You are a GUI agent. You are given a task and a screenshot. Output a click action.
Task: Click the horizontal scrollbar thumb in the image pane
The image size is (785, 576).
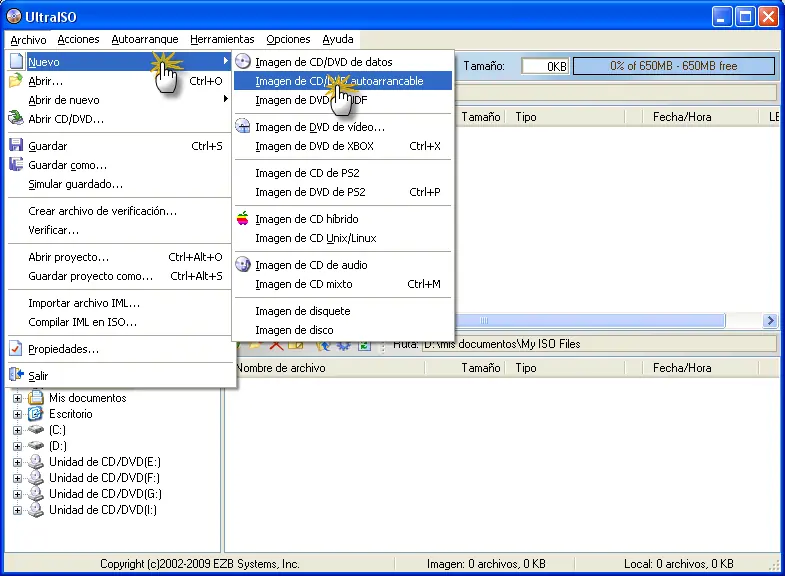click(590, 320)
